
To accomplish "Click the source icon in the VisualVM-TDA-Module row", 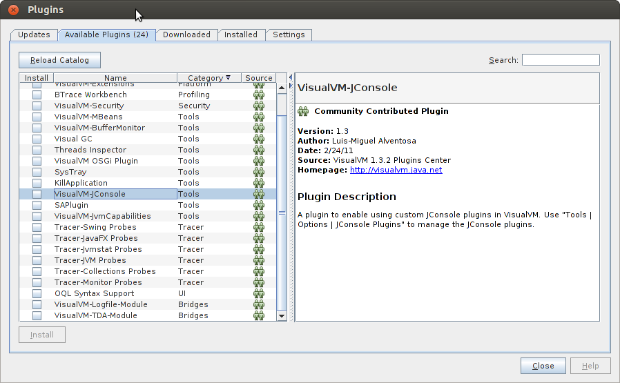I will [259, 315].
